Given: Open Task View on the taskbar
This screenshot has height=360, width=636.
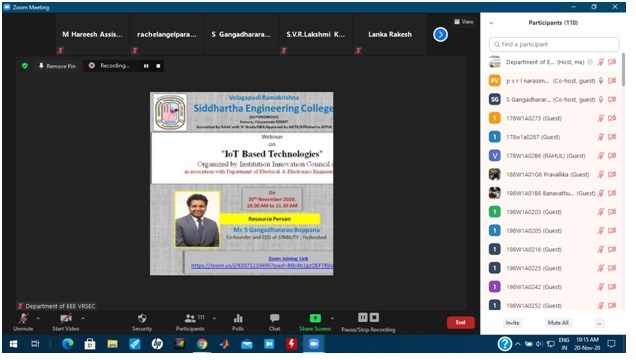Looking at the screenshot, I should click(35, 344).
